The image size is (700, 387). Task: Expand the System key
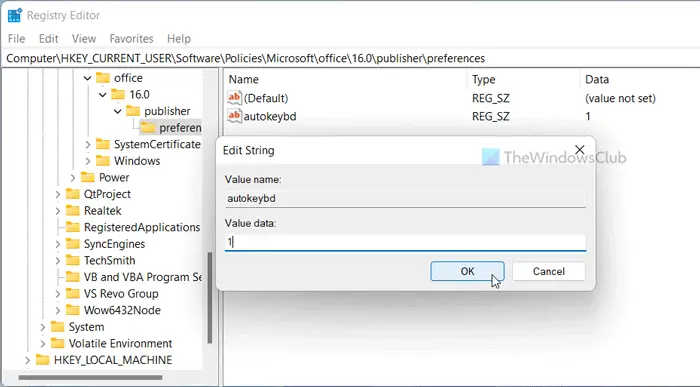(x=42, y=327)
